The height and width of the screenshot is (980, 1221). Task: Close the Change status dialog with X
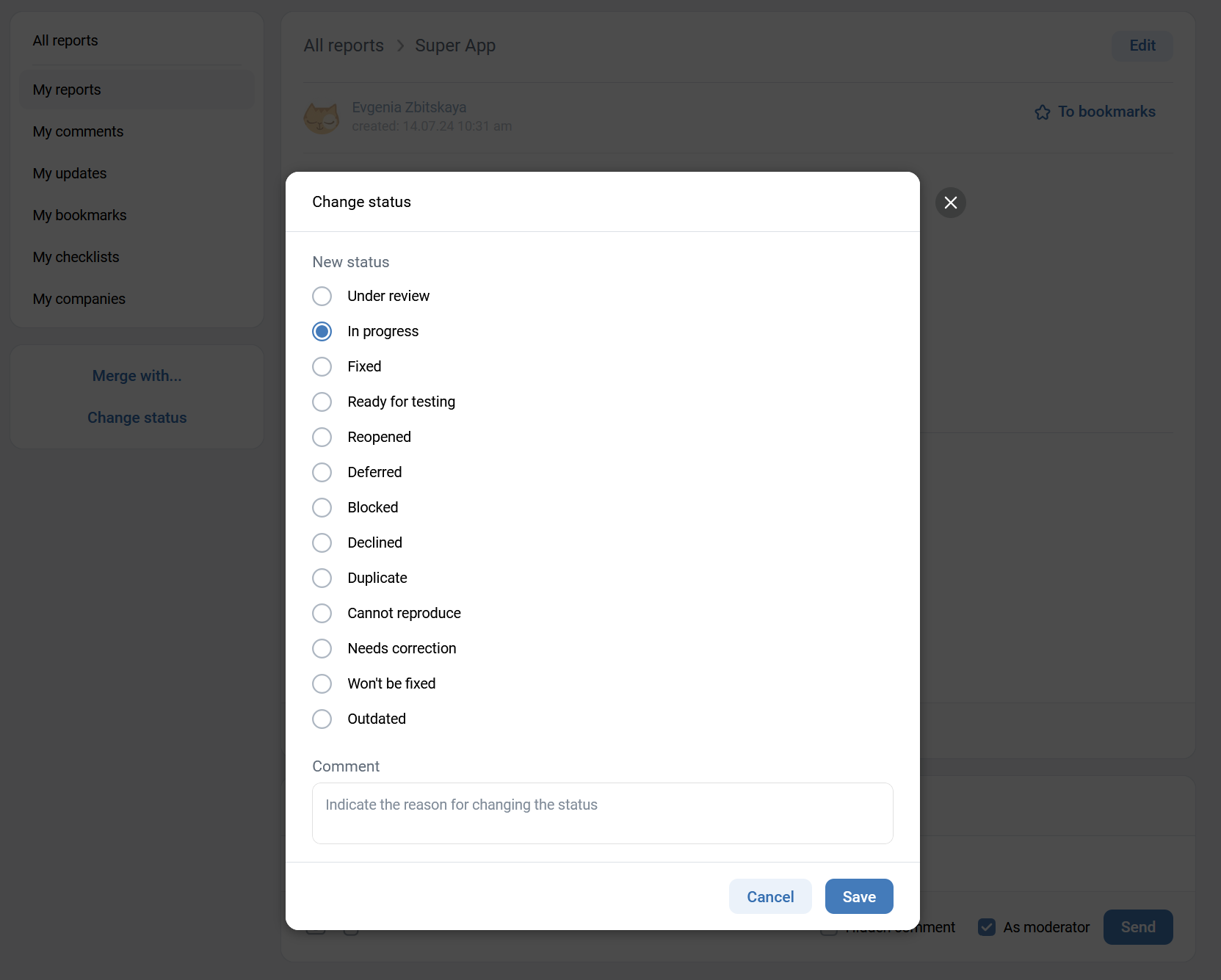(x=950, y=203)
